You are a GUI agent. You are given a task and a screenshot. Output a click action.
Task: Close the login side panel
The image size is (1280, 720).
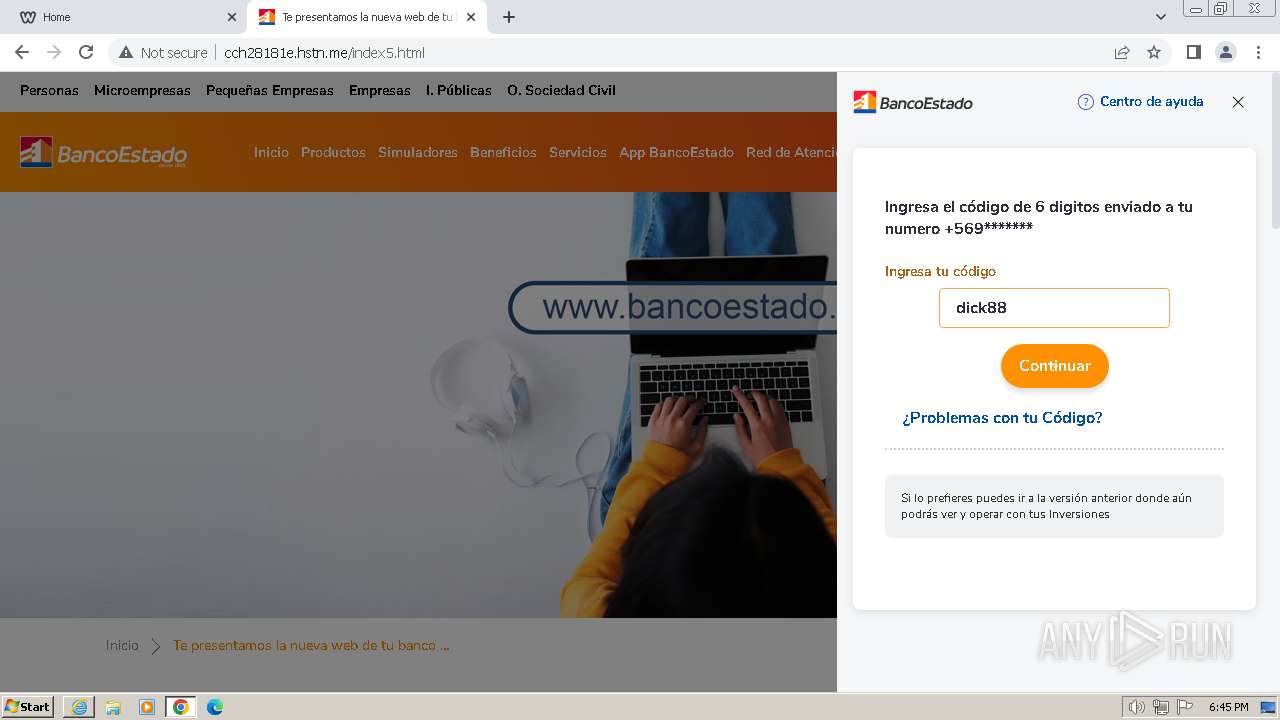[1238, 102]
